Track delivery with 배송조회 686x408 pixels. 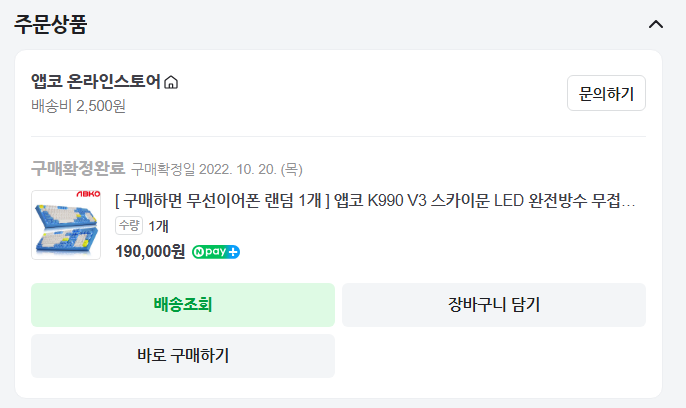coord(183,305)
